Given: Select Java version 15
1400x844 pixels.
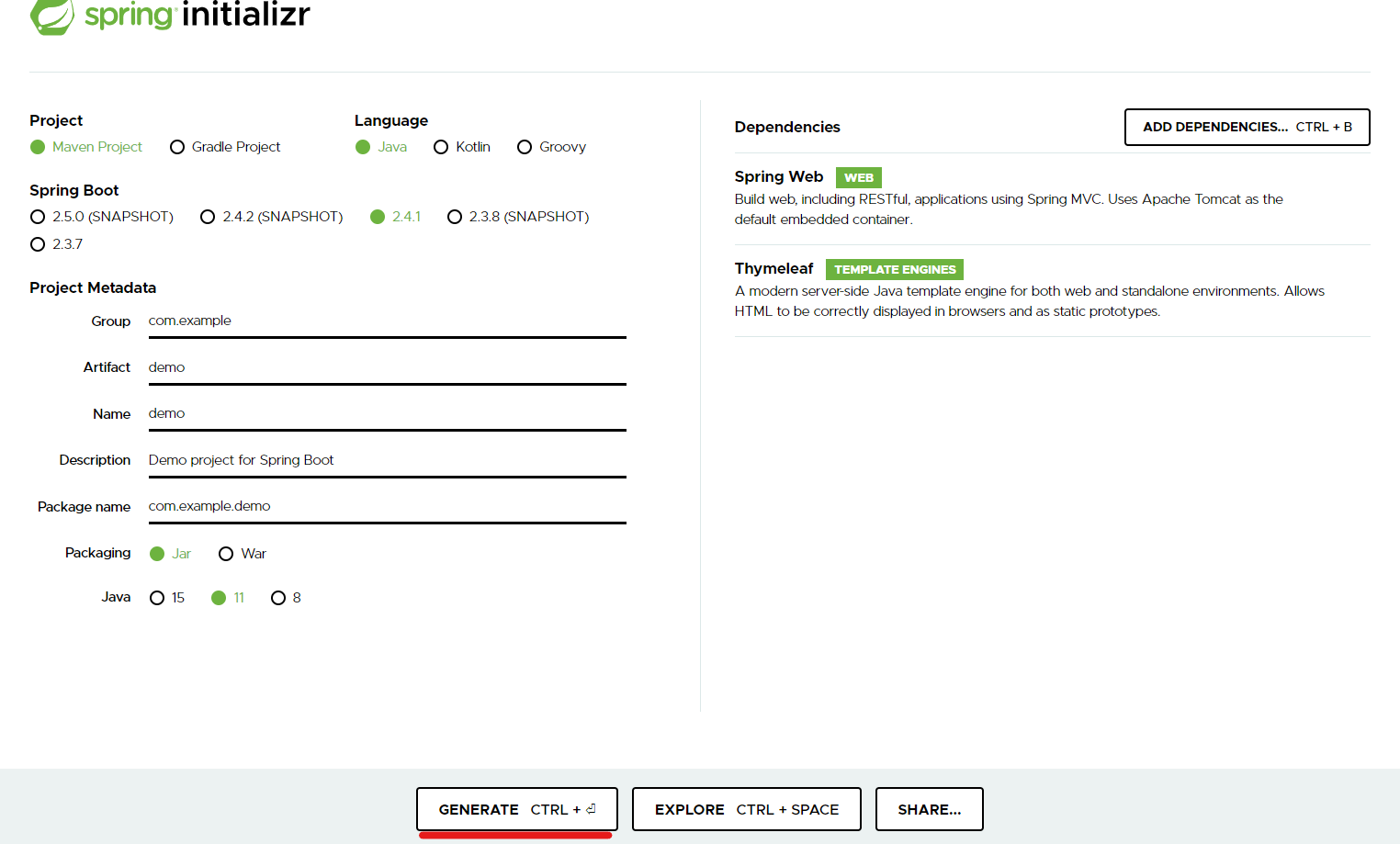Looking at the screenshot, I should point(167,598).
